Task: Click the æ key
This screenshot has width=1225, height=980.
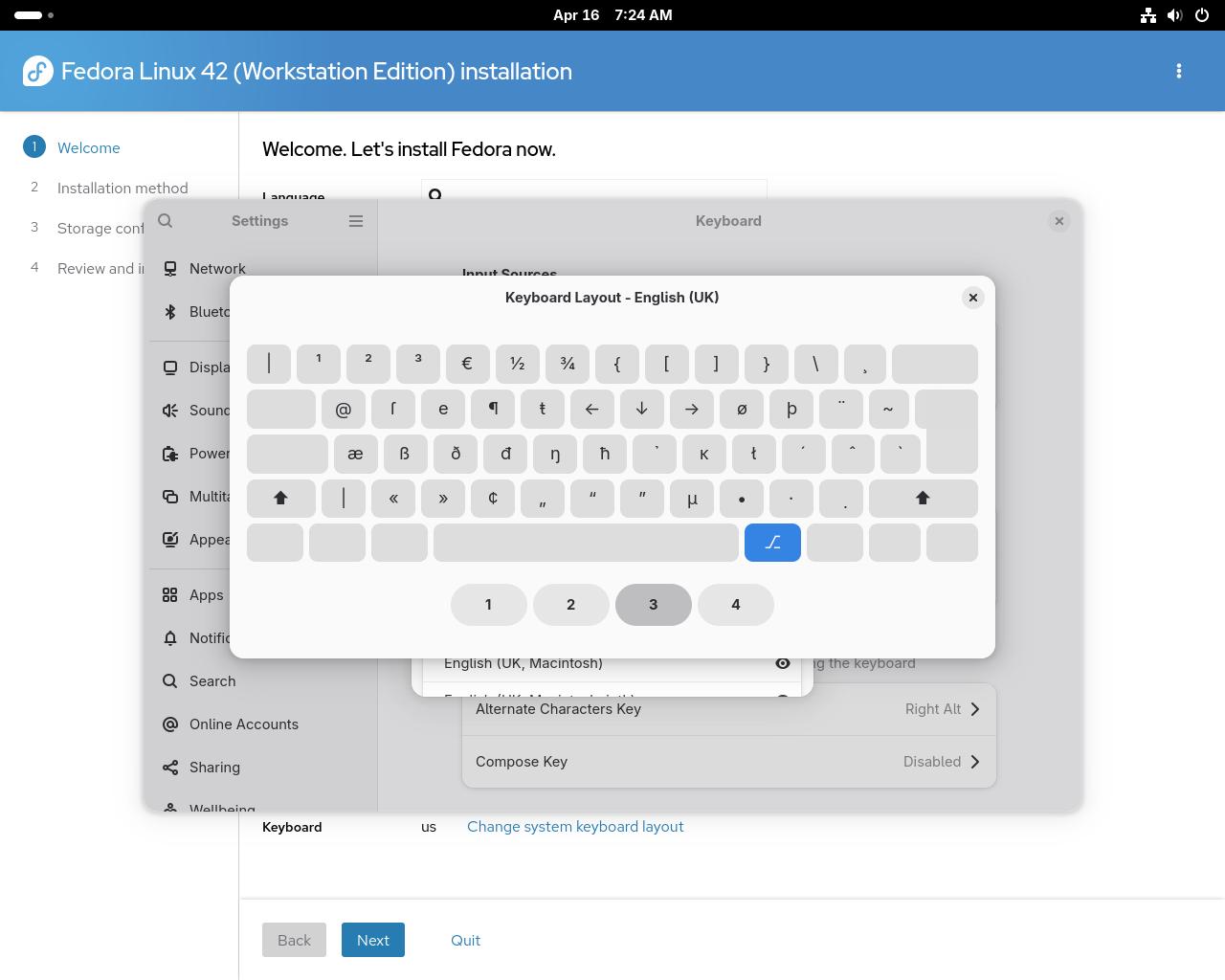Action: tap(355, 454)
